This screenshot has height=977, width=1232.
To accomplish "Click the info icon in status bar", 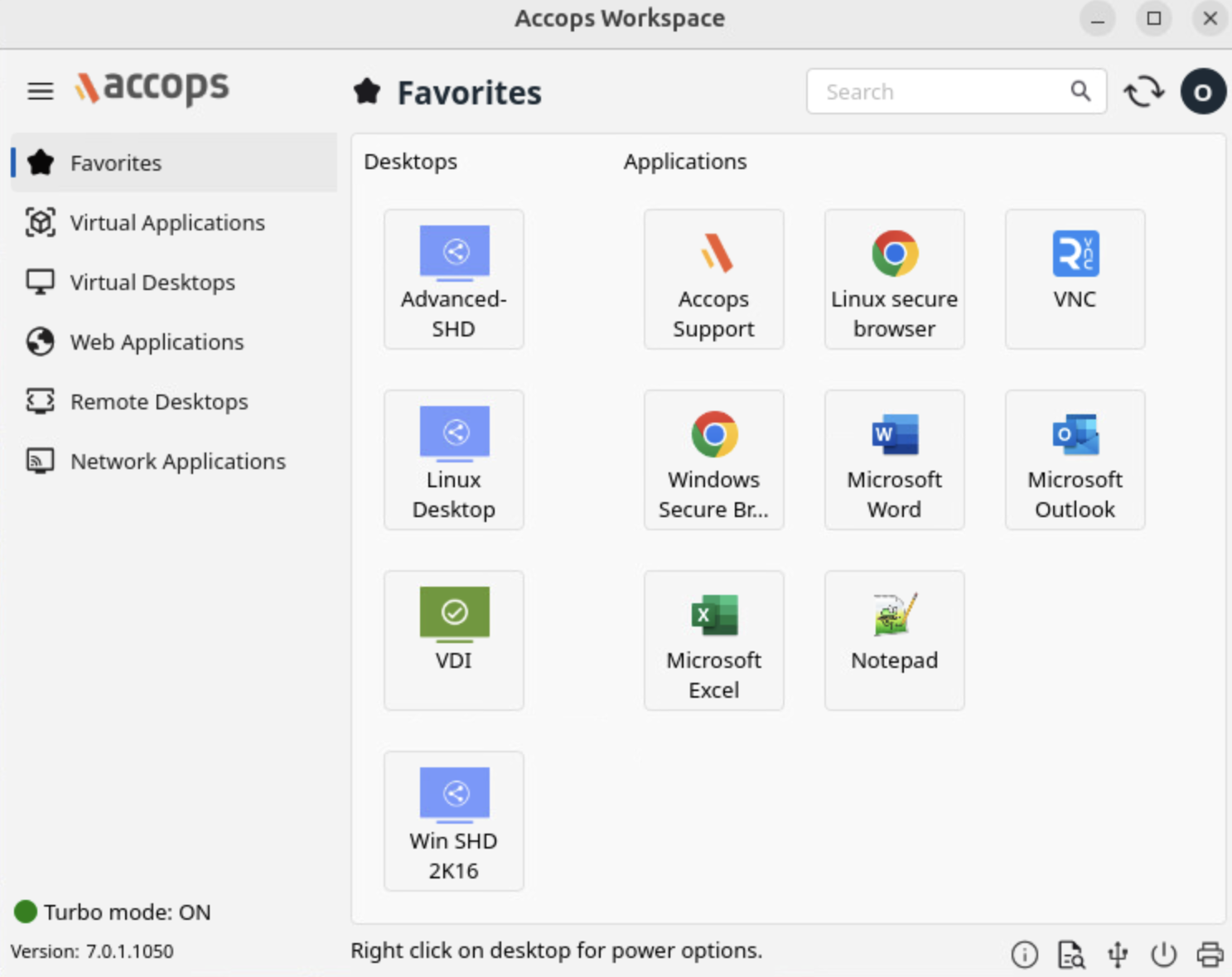I will [1024, 955].
